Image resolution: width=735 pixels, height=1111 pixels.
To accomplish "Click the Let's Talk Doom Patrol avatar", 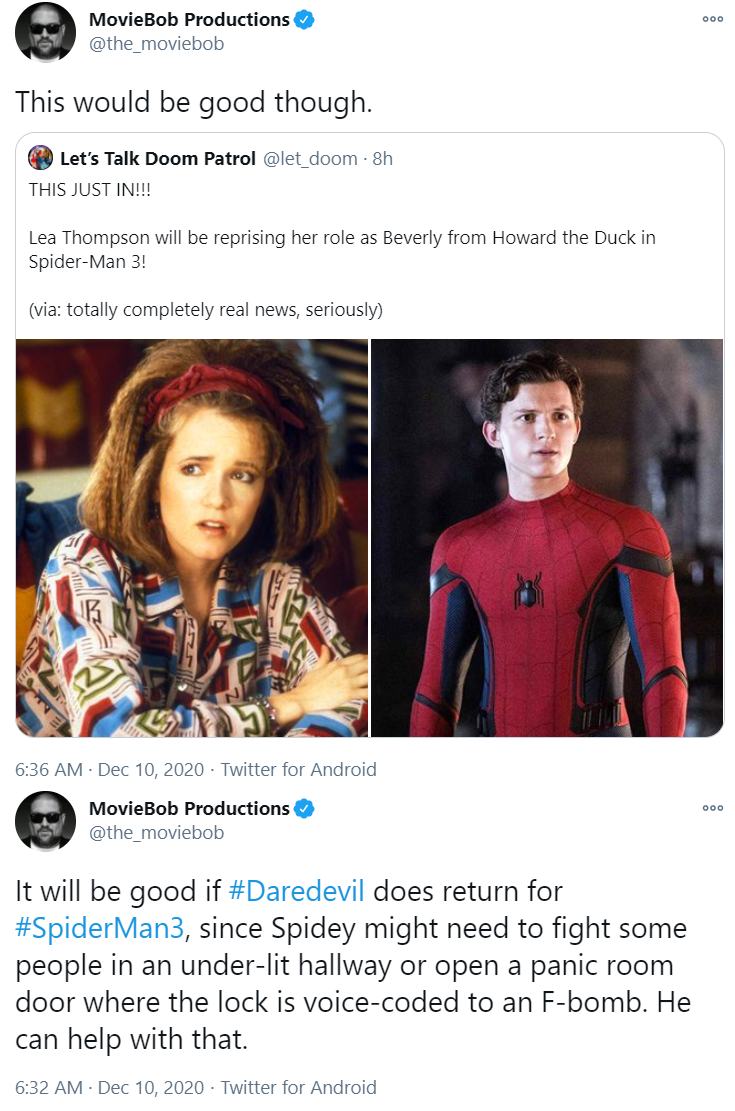I will 40,157.
